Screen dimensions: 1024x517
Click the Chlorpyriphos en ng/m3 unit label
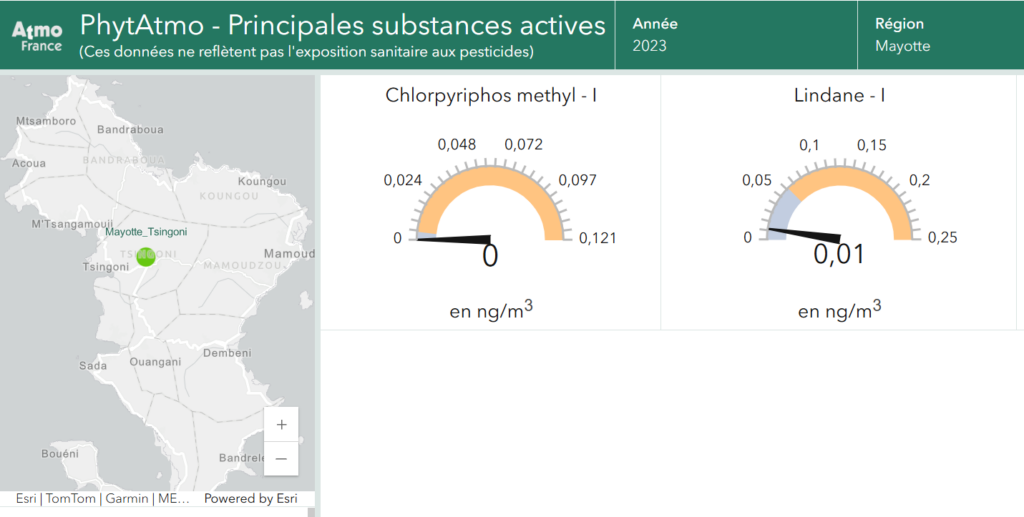pyautogui.click(x=491, y=310)
